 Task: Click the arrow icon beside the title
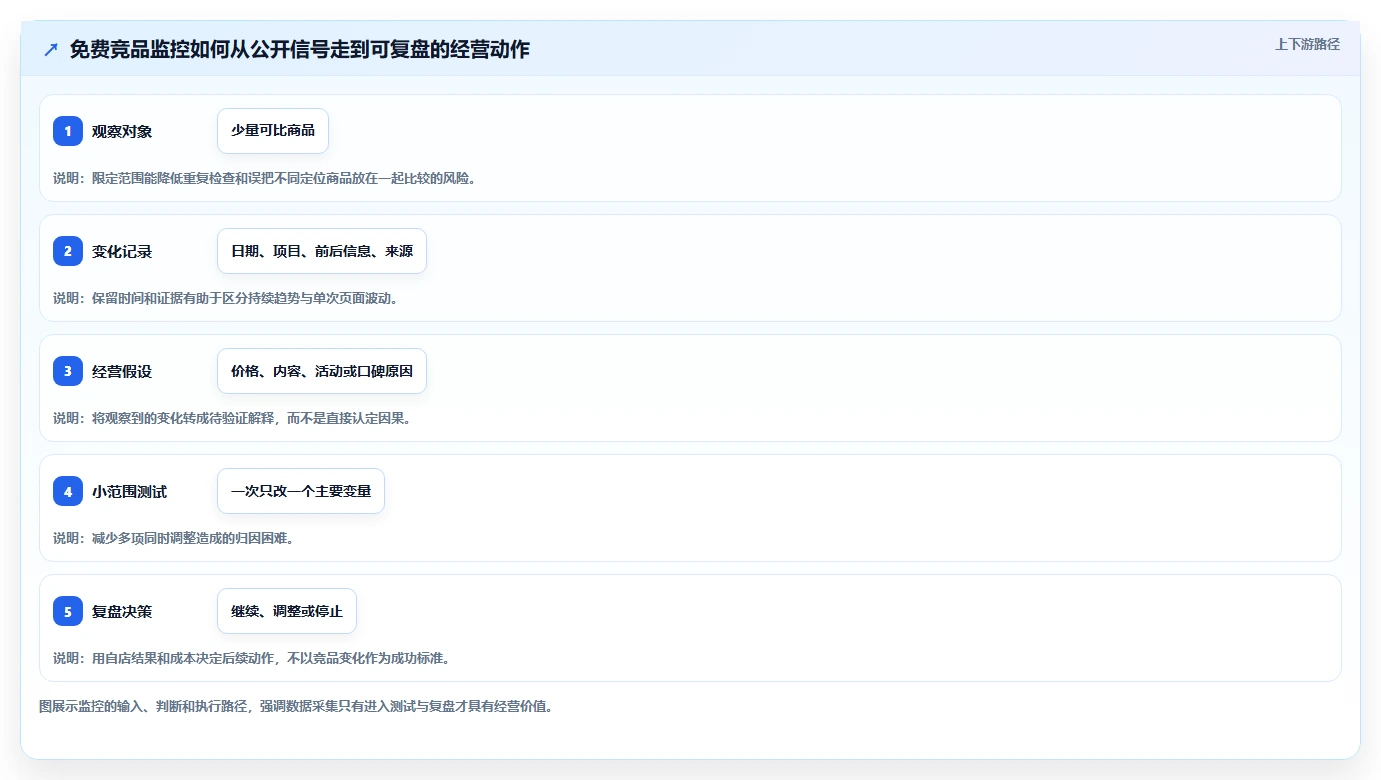coord(51,50)
